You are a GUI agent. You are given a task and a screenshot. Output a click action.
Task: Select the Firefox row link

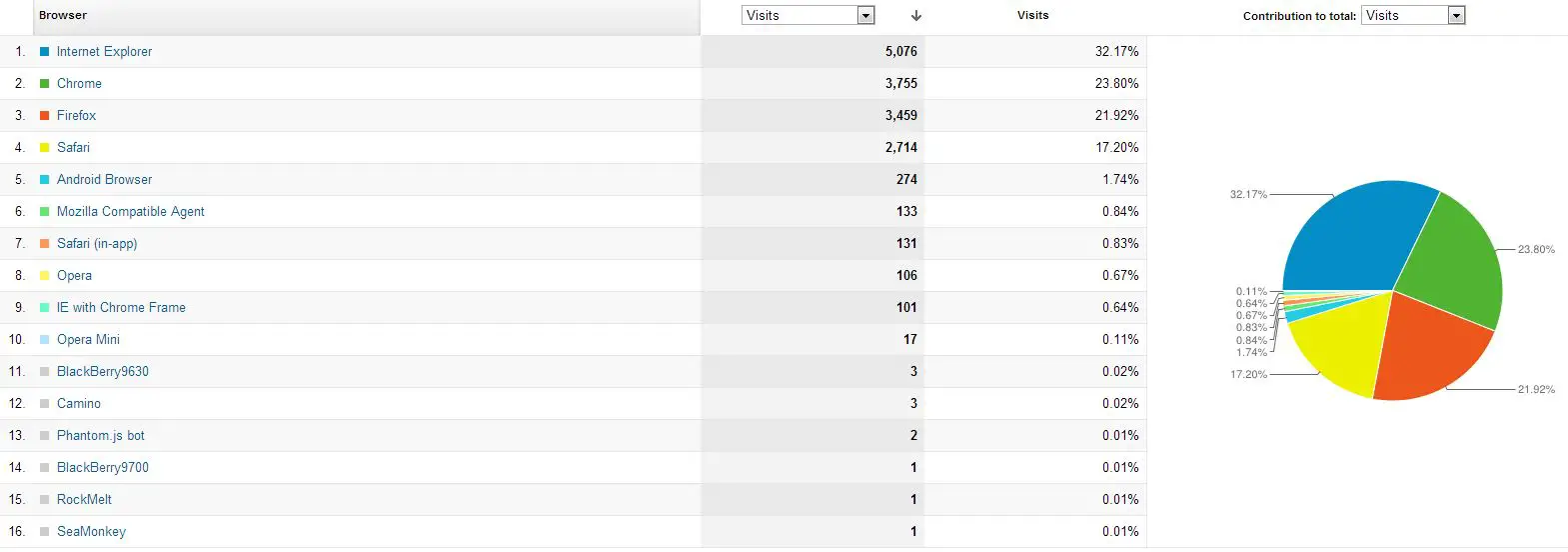click(x=76, y=115)
